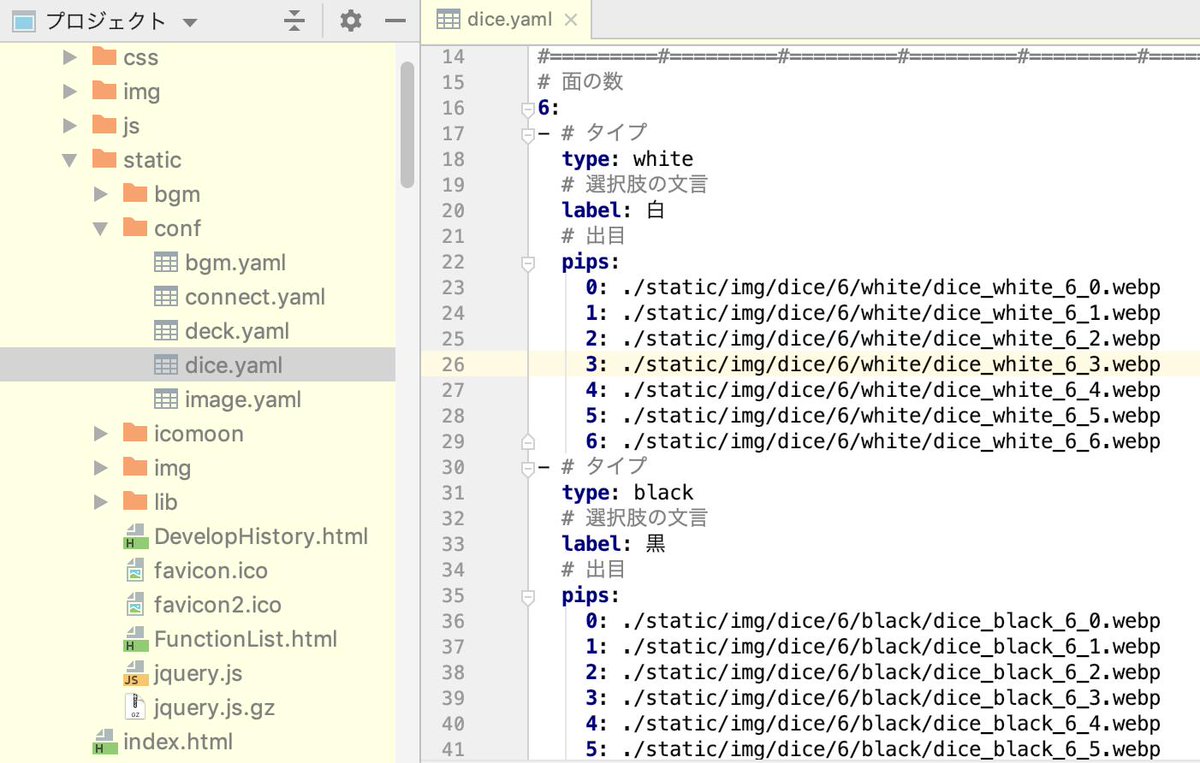Expand the js folder
The height and width of the screenshot is (763, 1200).
69,125
